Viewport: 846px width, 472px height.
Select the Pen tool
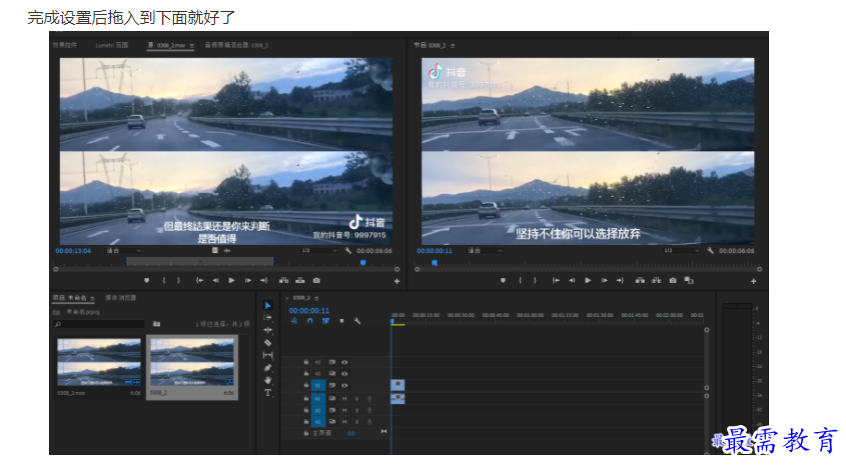(268, 368)
